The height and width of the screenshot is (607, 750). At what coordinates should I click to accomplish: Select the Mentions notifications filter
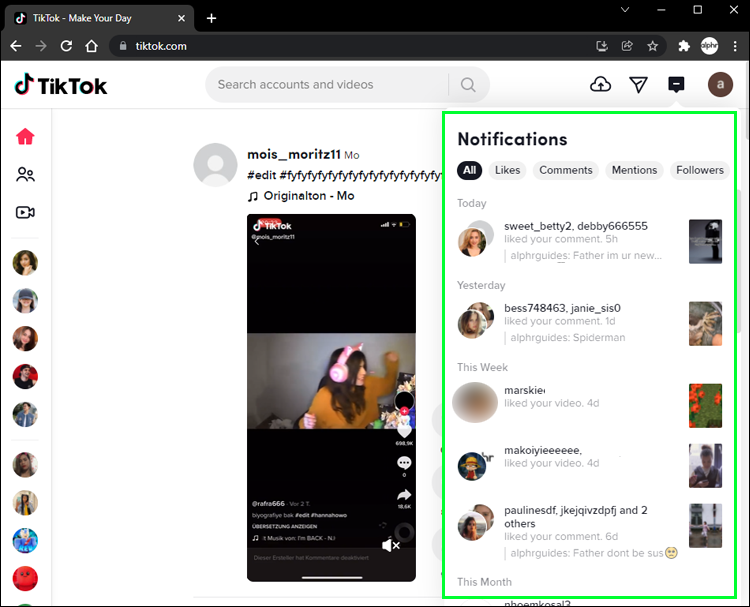(634, 170)
